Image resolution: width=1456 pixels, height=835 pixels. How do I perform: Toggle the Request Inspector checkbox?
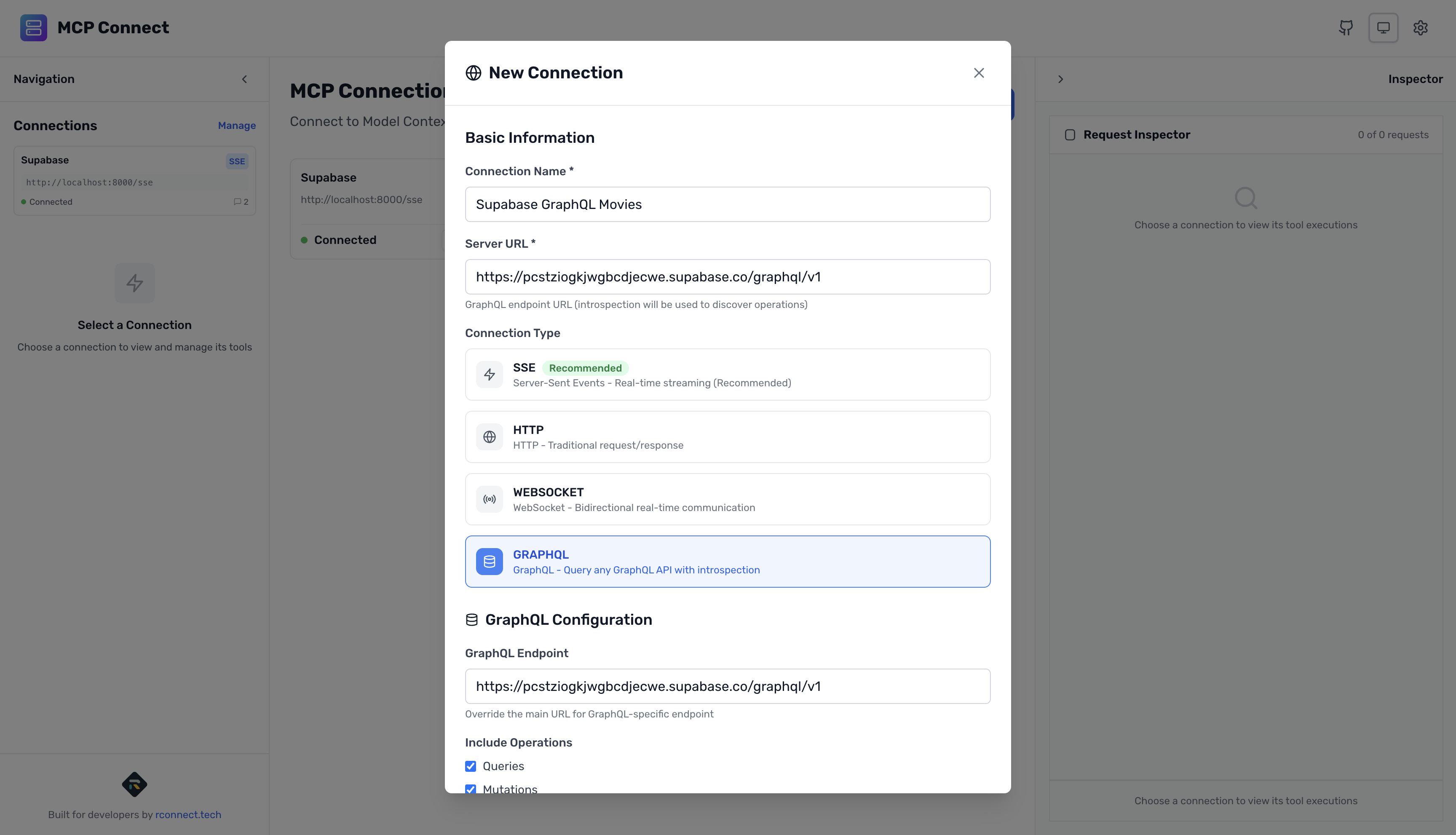coord(1070,134)
